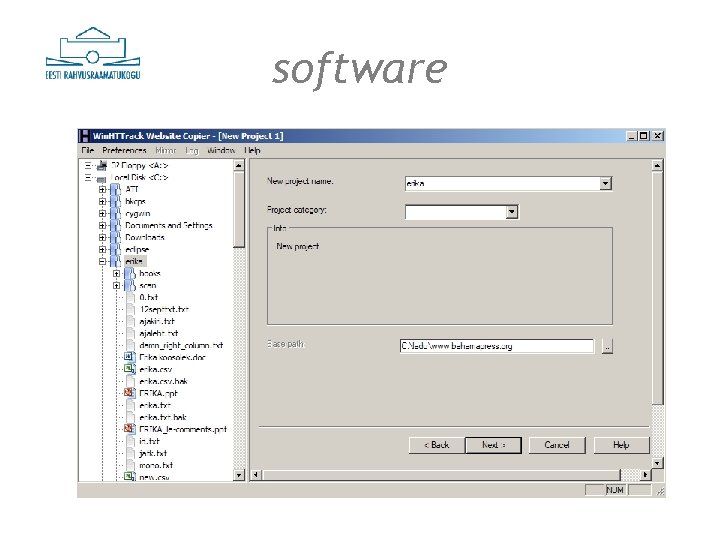Open the File menu
This screenshot has height=540, width=720.
tap(88, 151)
